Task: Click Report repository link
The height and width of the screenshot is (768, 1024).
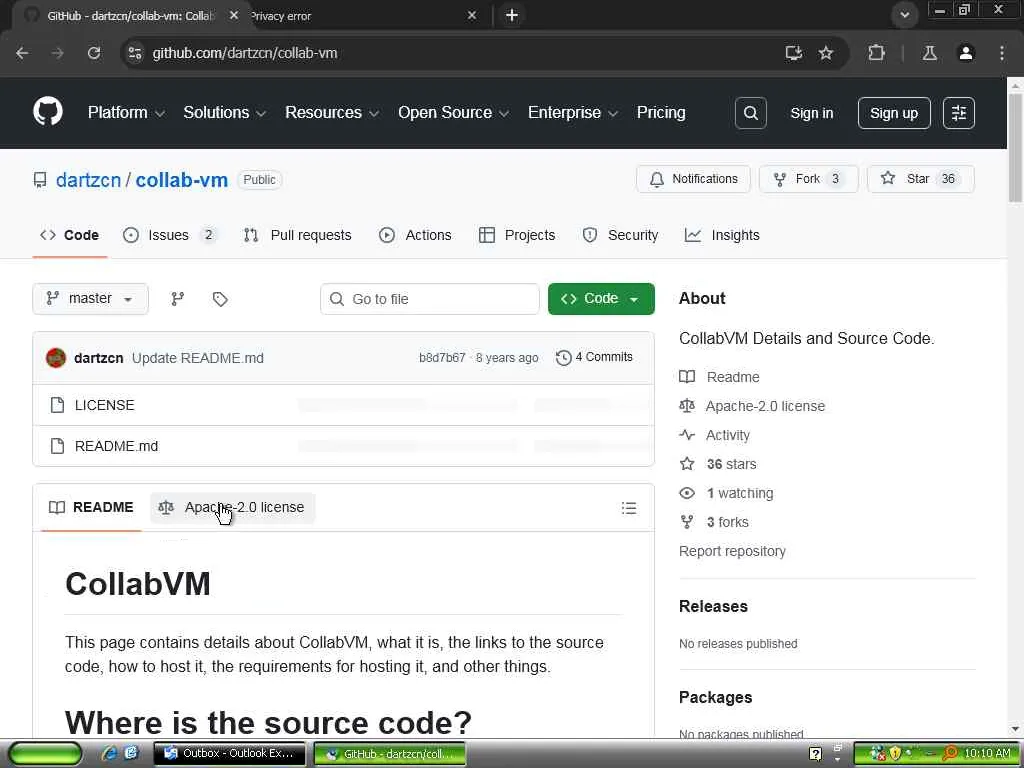Action: [x=732, y=551]
